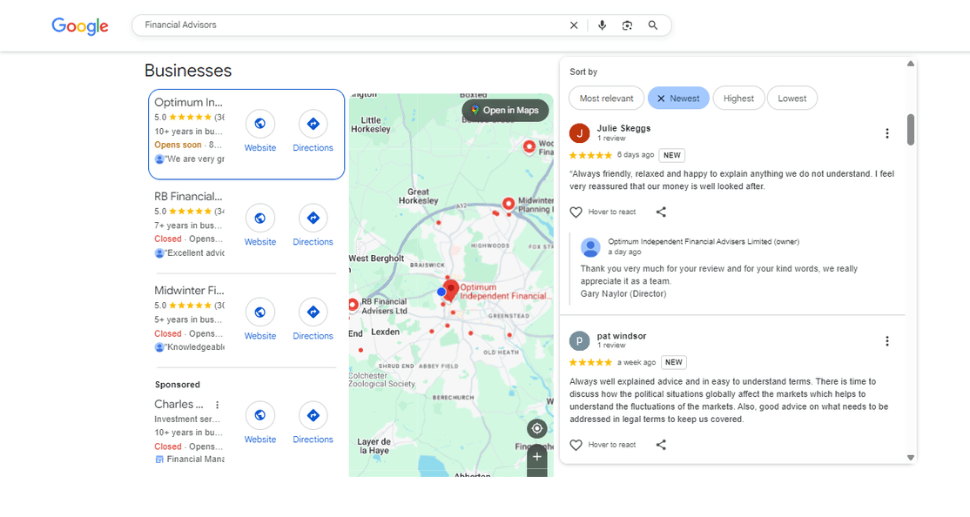Open more options for pat windsor review
Viewport: 970px width, 517px height.
coord(887,341)
